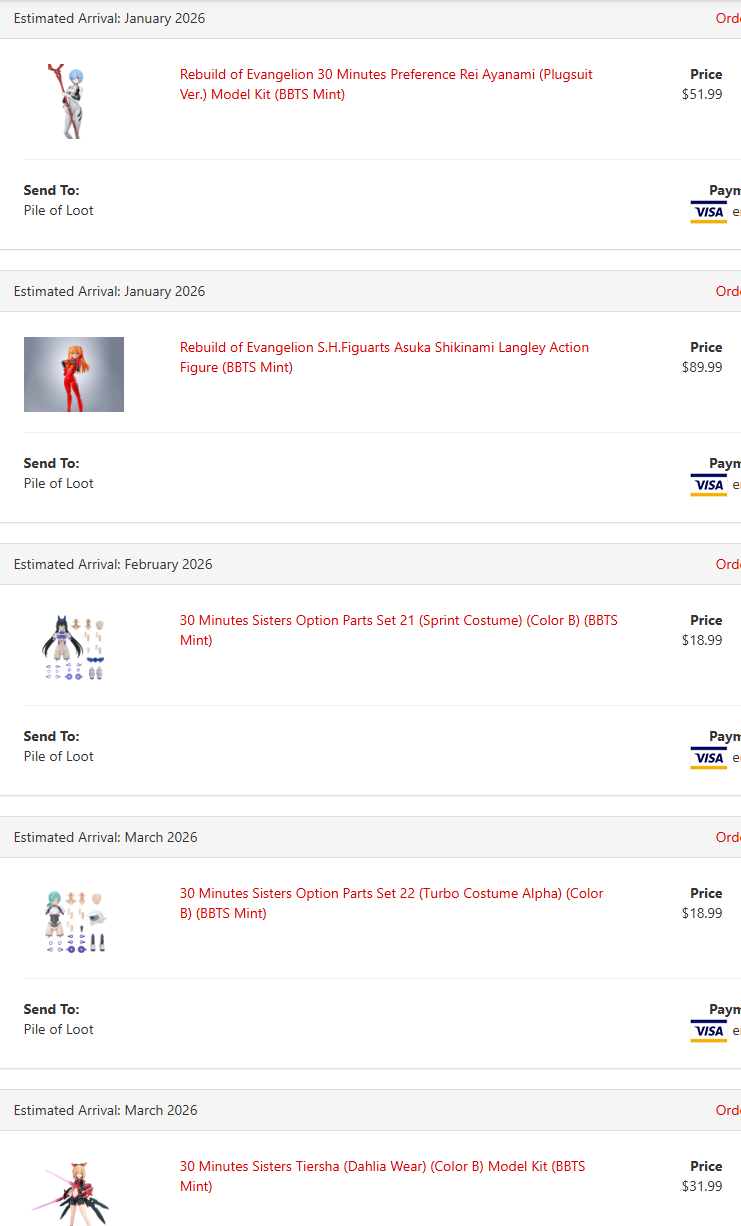Viewport: 741px width, 1226px height.
Task: Click 'Estimated Arrival: March 2026' above Tiersha kit
Action: click(x=106, y=1110)
